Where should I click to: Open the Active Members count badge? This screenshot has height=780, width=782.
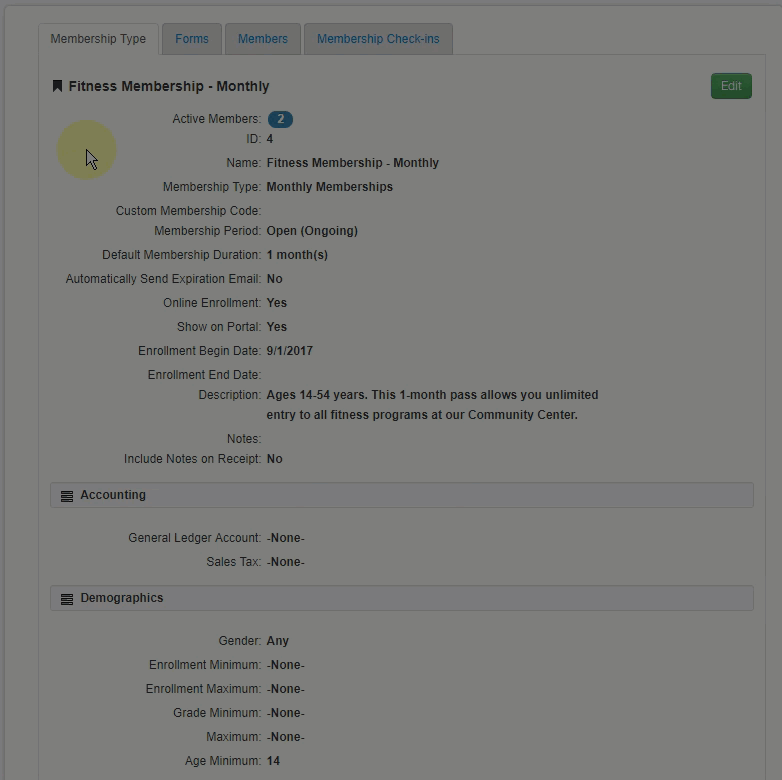click(x=280, y=119)
